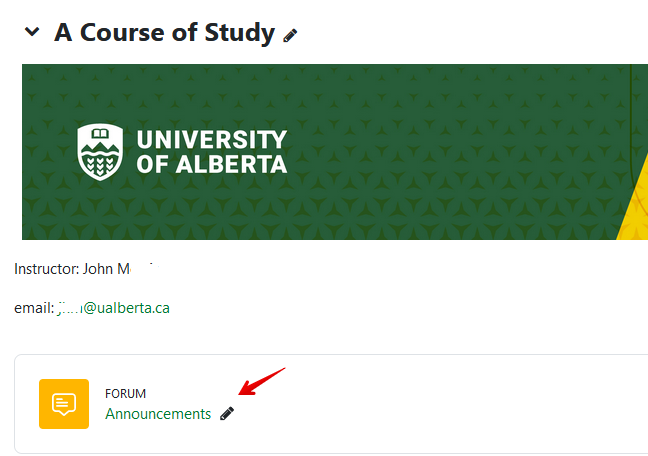Click the Instructor label text
Image resolution: width=648 pixels, height=456 pixels.
point(43,269)
